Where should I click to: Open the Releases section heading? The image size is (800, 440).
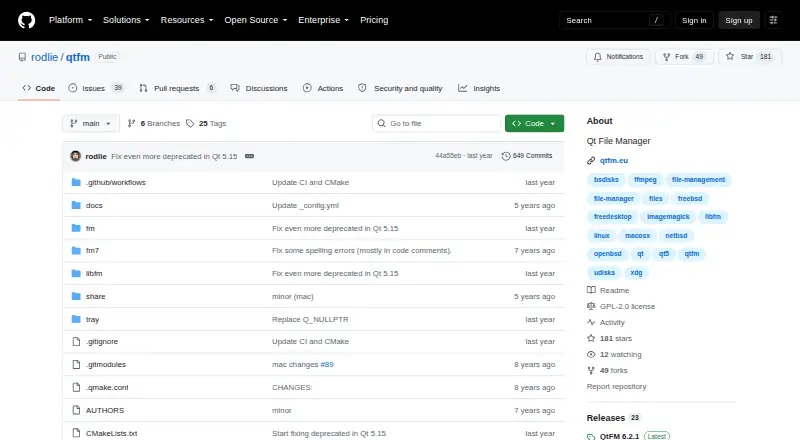[606, 418]
